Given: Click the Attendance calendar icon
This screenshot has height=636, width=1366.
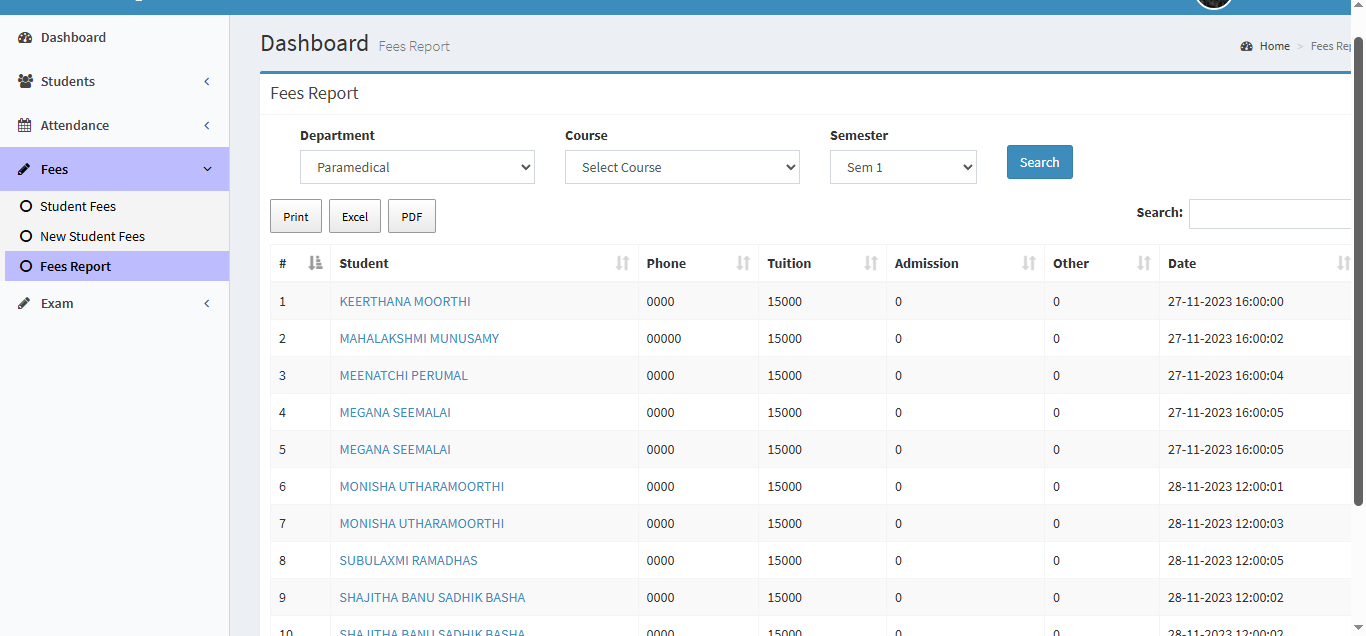Looking at the screenshot, I should (25, 126).
